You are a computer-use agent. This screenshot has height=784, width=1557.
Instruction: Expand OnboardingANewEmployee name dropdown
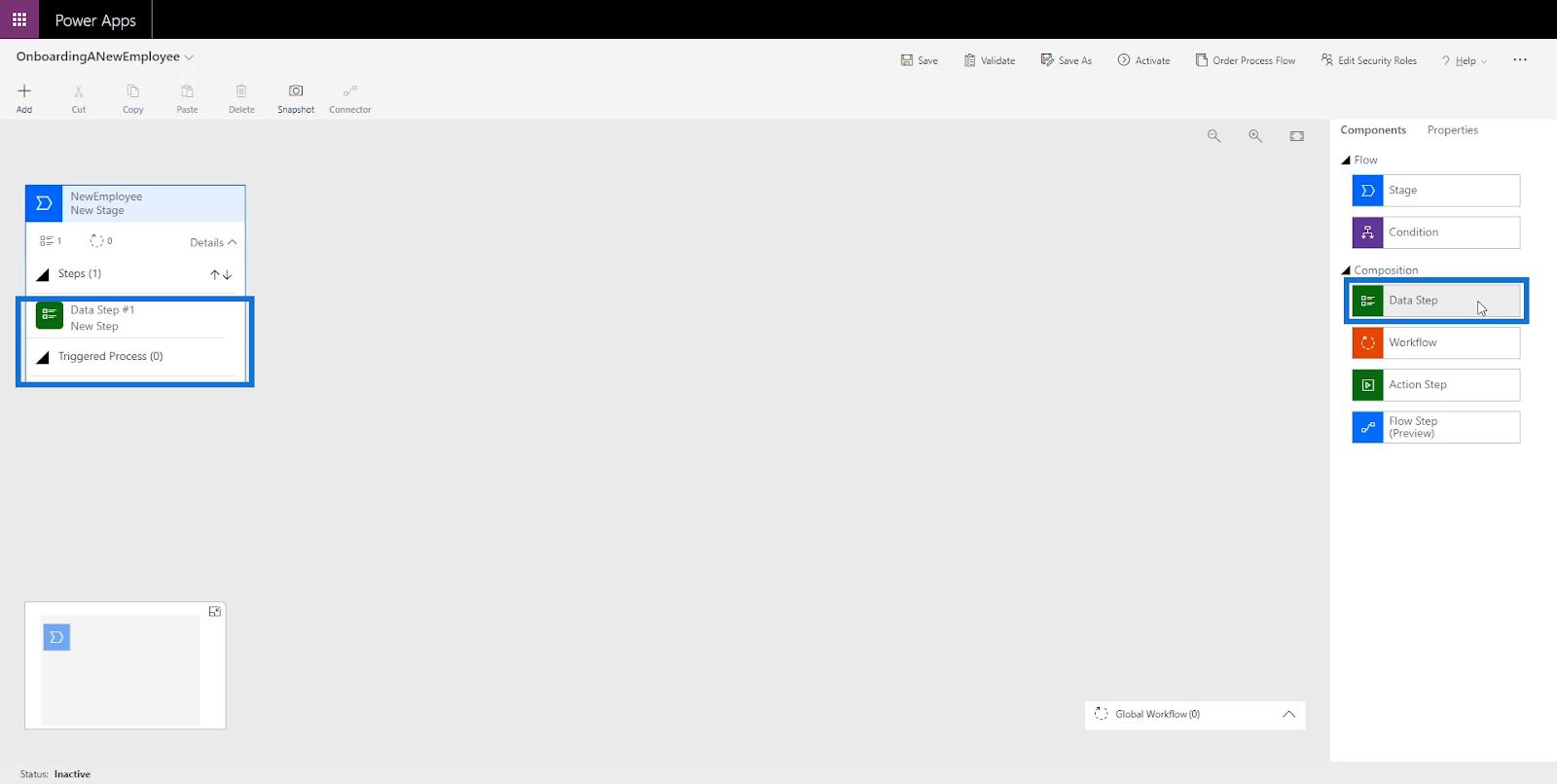(x=189, y=57)
